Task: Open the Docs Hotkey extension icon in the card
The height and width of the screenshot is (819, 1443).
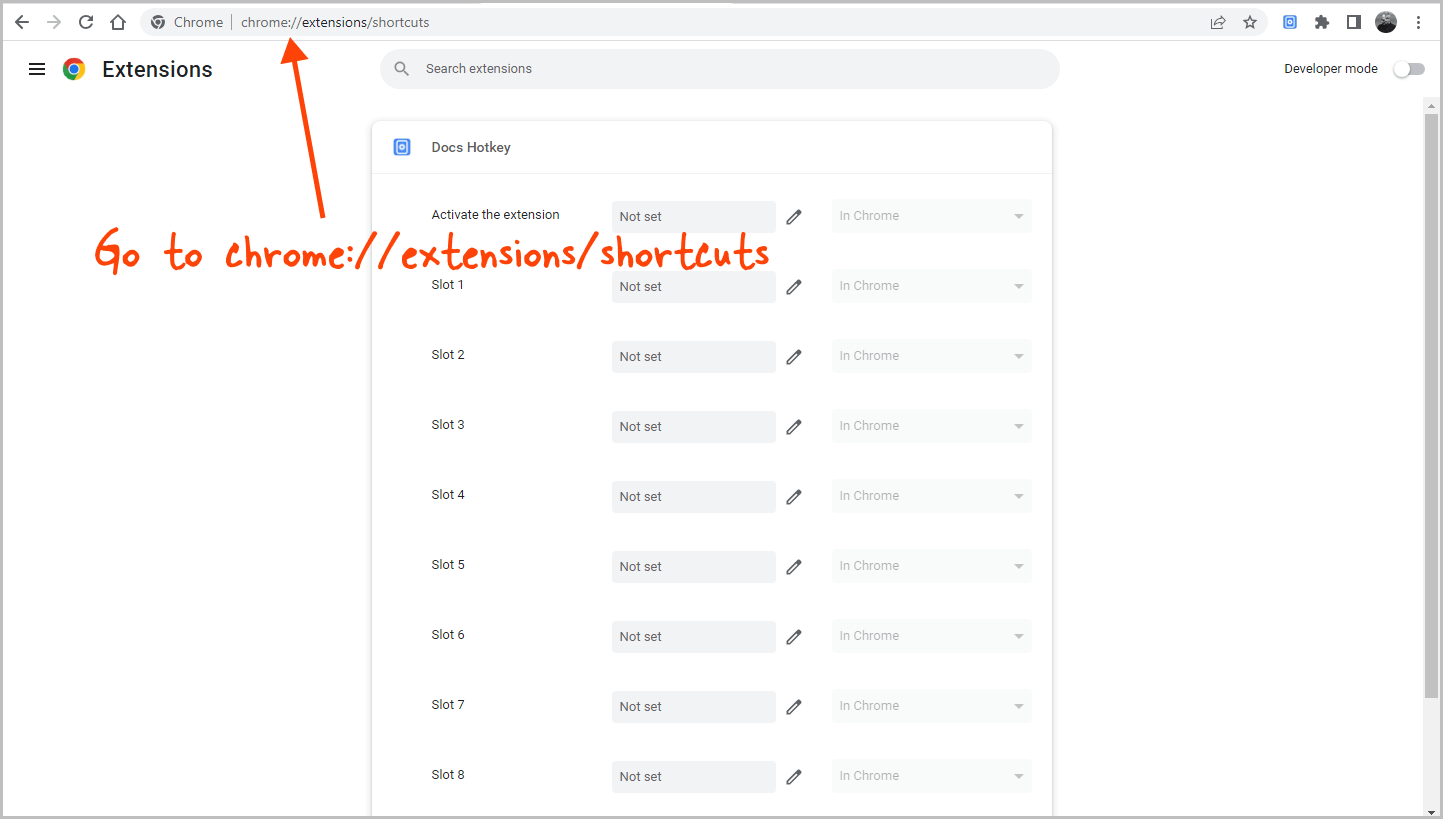Action: click(402, 146)
